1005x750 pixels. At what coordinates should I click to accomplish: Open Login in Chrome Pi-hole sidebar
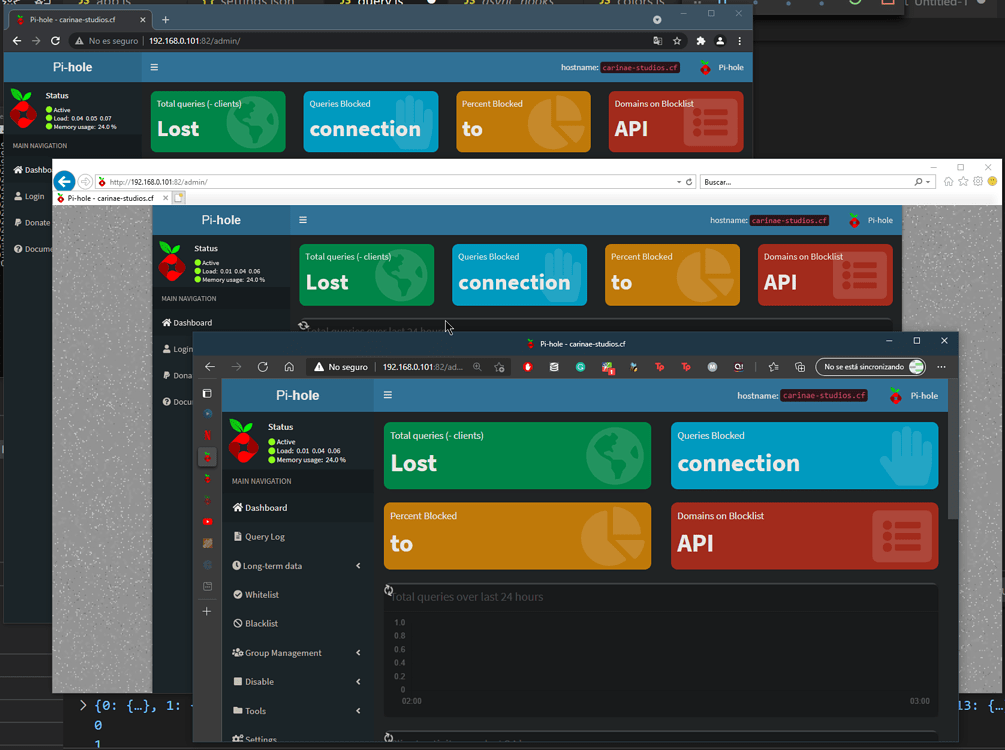click(x=29, y=196)
